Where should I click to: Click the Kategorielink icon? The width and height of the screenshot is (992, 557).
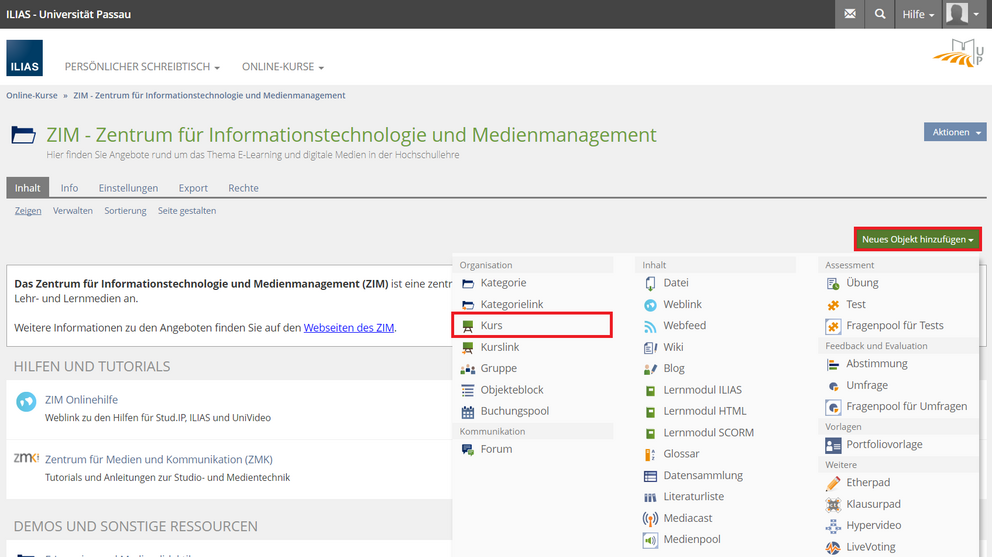pos(468,304)
